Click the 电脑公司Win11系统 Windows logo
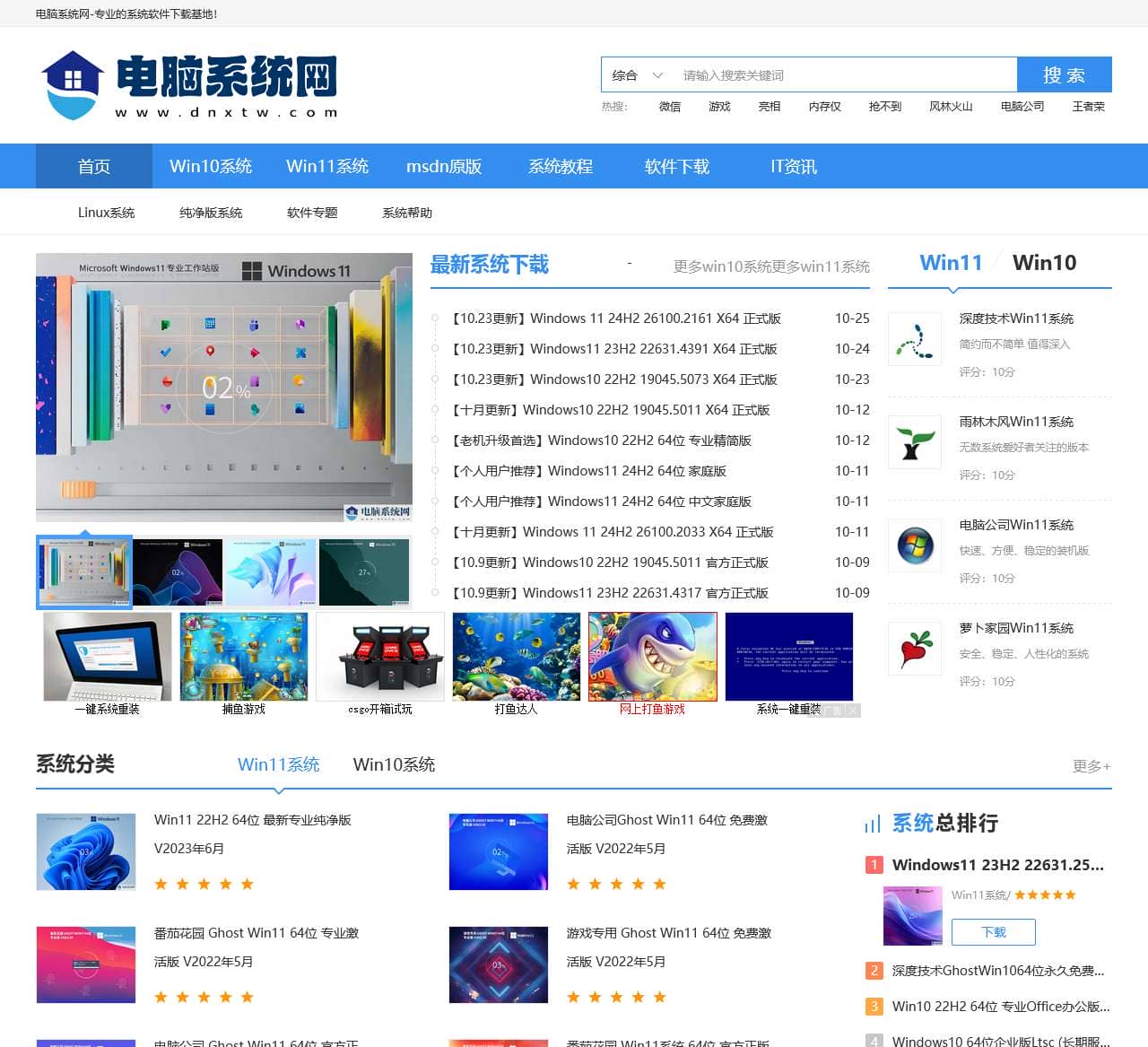 click(914, 545)
